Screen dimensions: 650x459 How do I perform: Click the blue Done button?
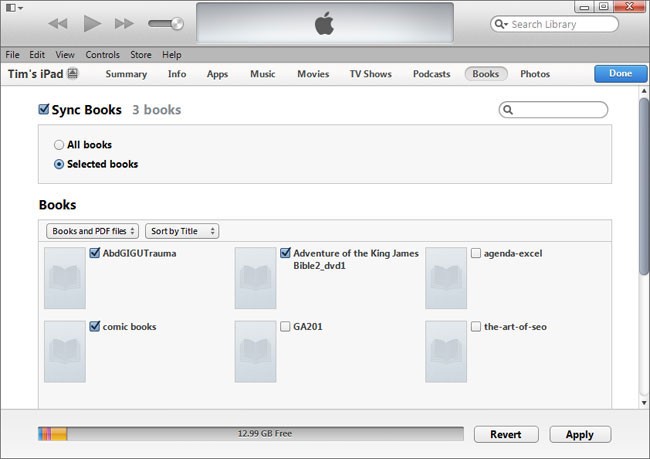pos(621,73)
